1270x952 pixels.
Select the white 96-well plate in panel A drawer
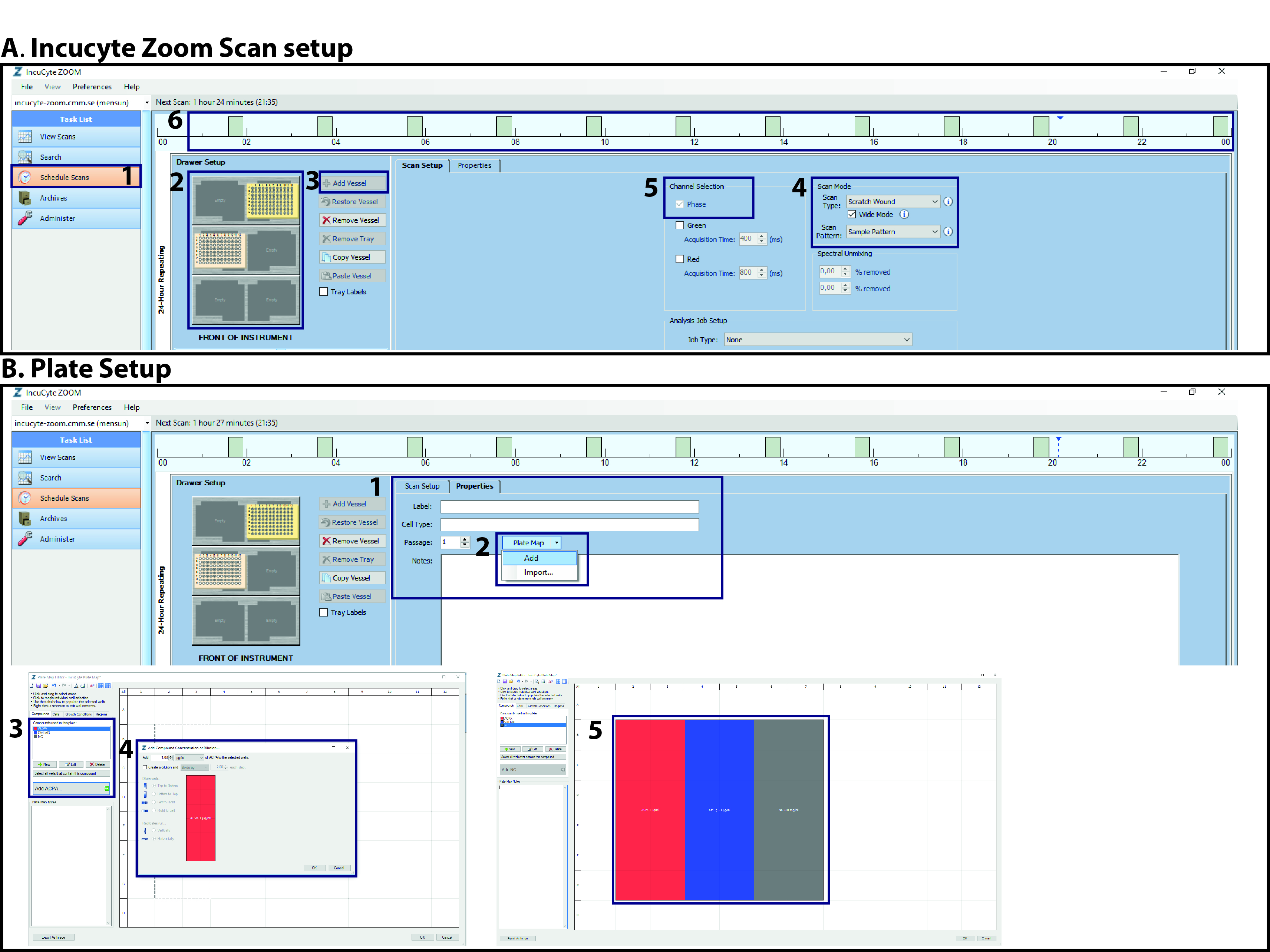click(221, 250)
